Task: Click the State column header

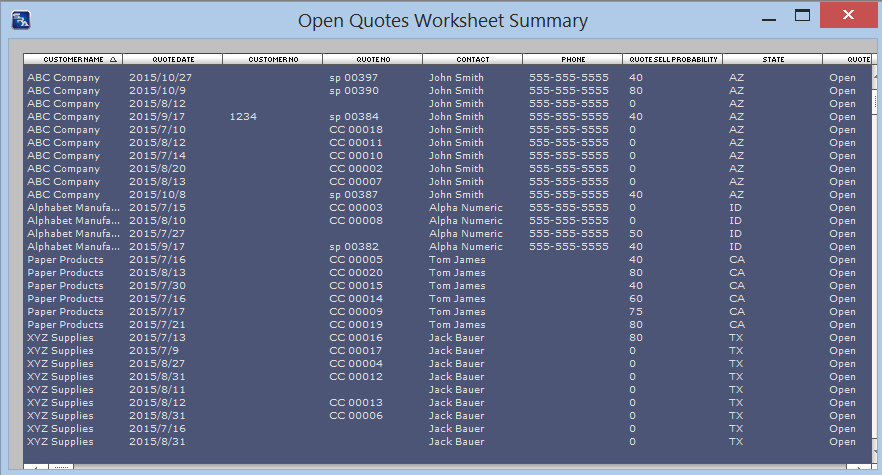Action: point(772,60)
